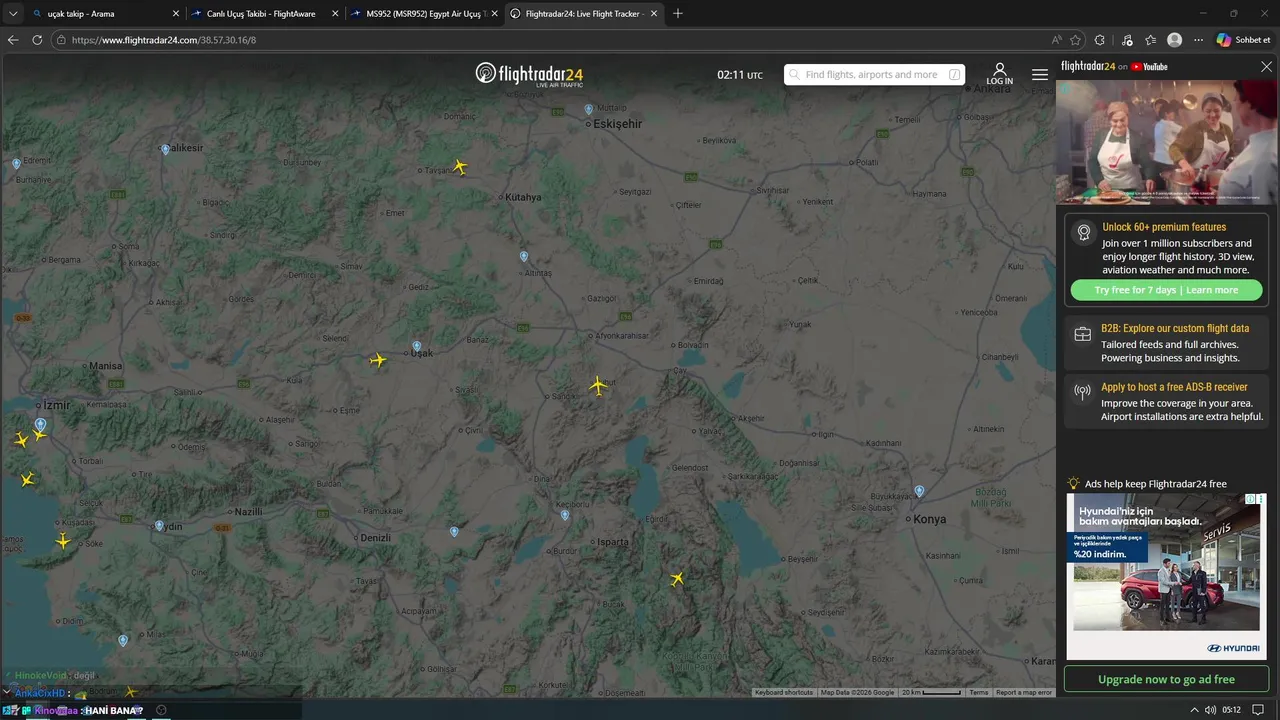Click the Unlock 60+ premium features heading
1280x720 pixels.
point(1164,227)
